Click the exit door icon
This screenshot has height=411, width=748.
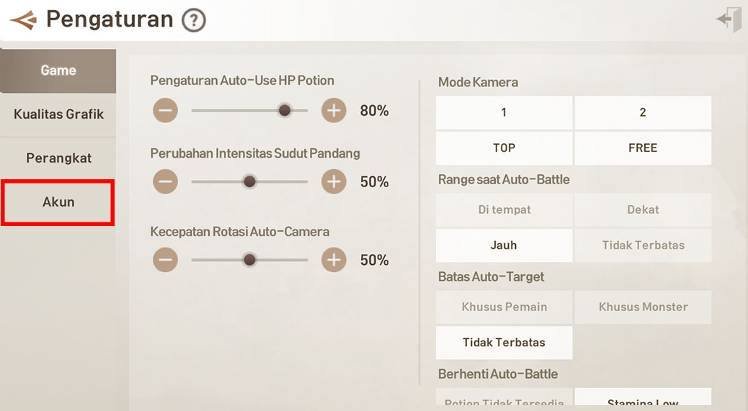pos(729,20)
